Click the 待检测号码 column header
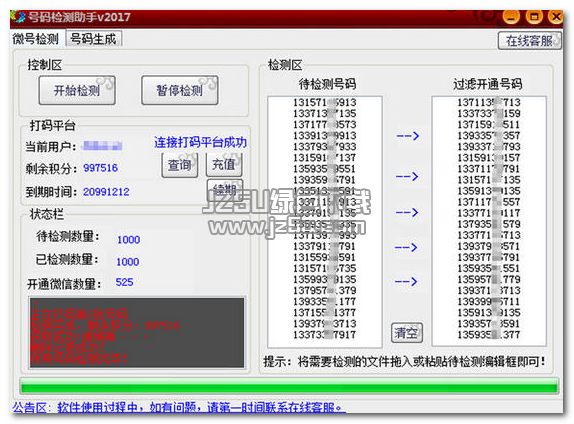 pyautogui.click(x=327, y=84)
